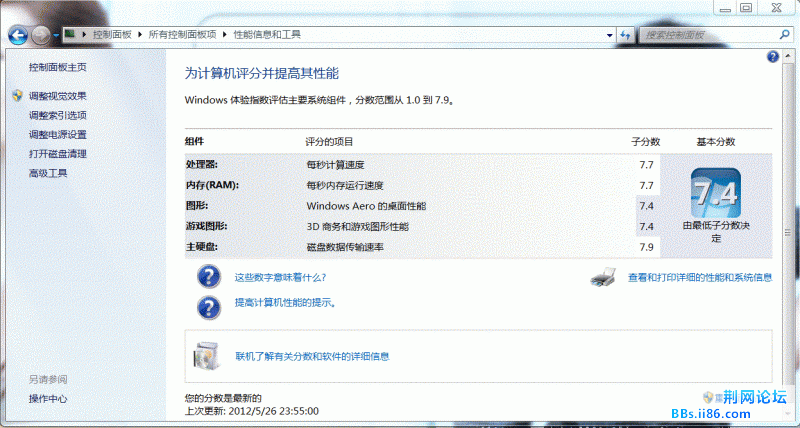Image resolution: width=800 pixels, height=428 pixels.
Task: Open 高级工具 link
Action: (x=48, y=173)
